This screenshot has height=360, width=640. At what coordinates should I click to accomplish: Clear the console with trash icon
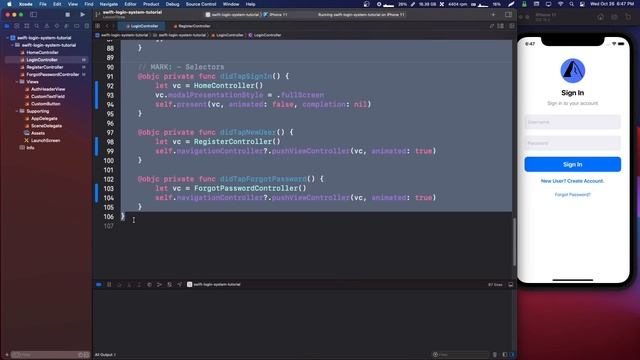click(495, 355)
